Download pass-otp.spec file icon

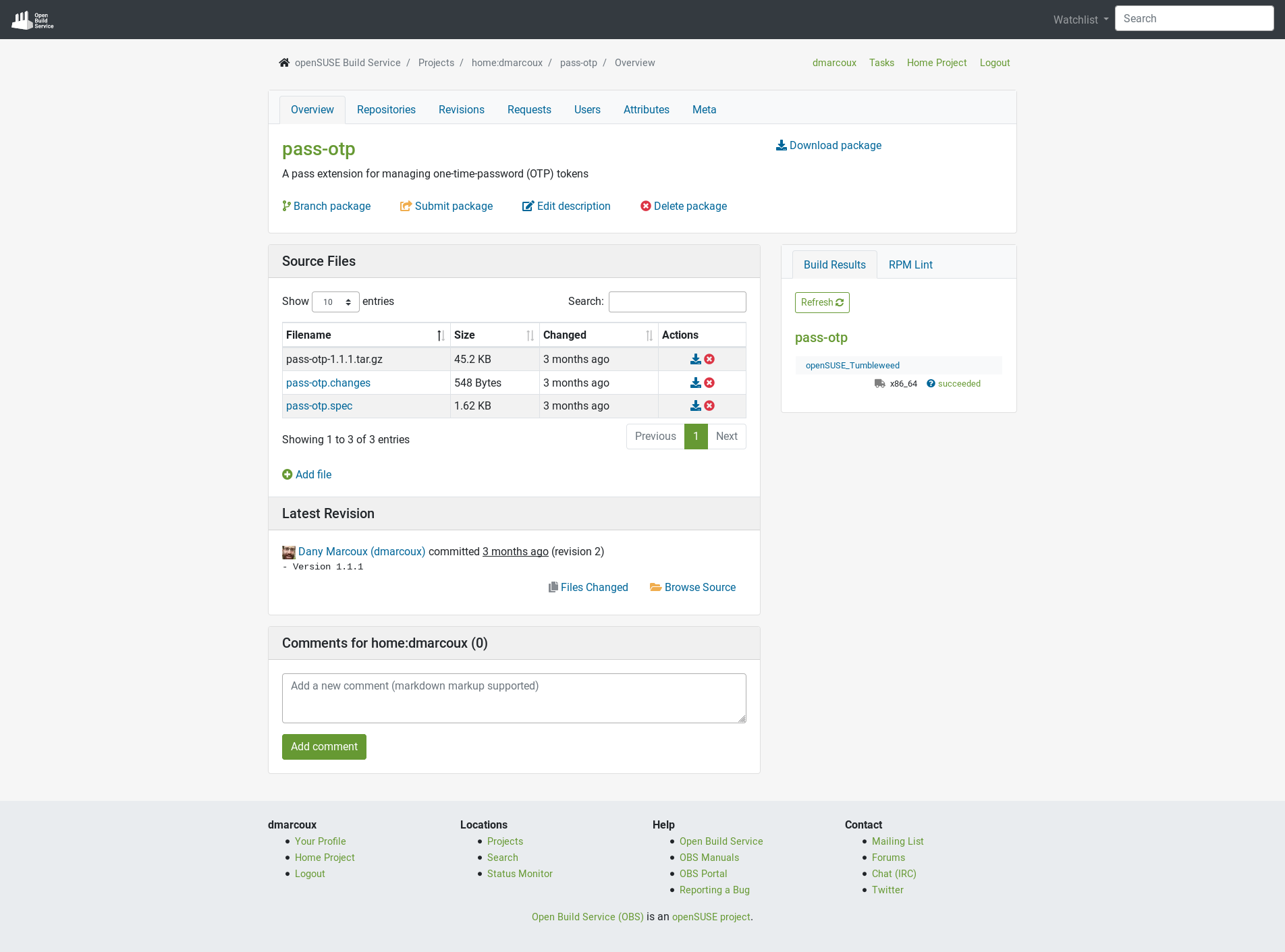tap(696, 405)
